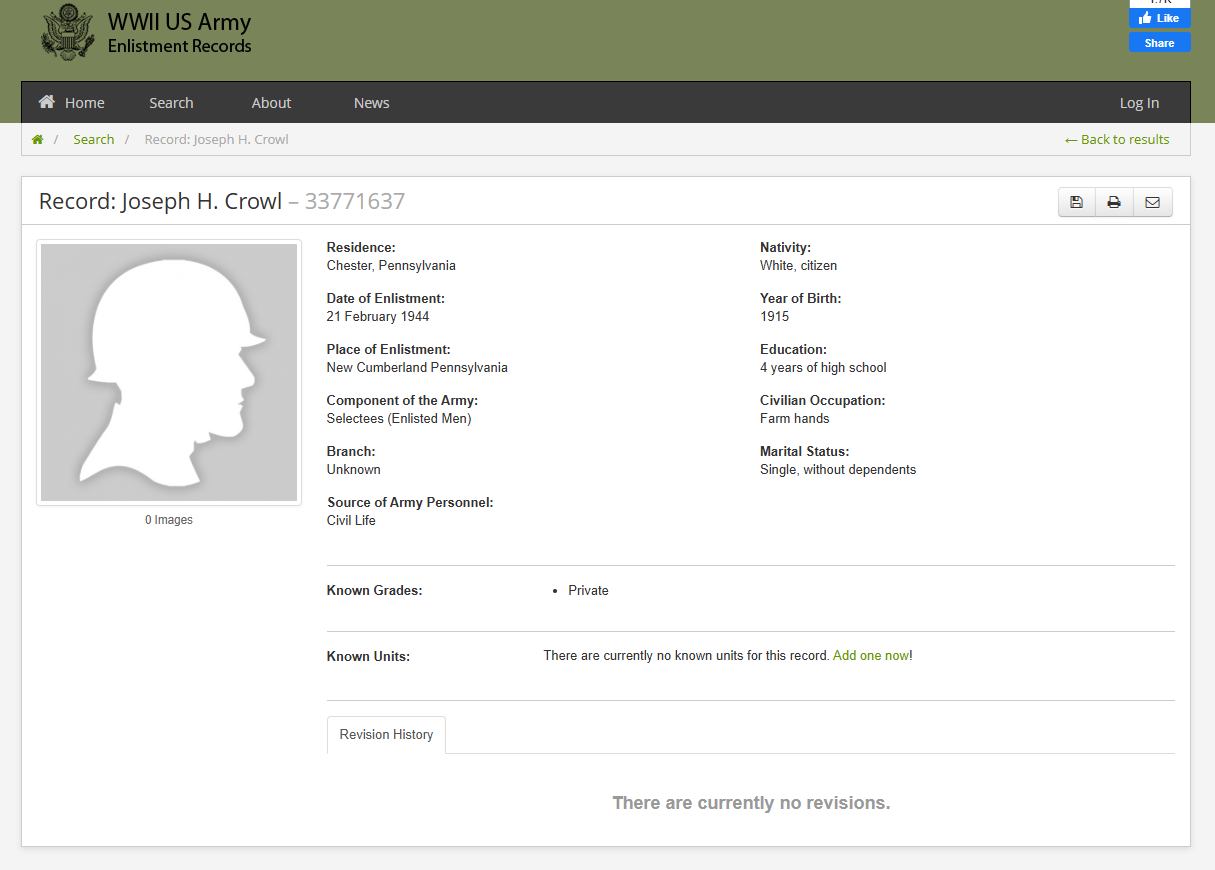Screen dimensions: 1215x870
Task: Click the record title Joseph H. Crowl
Action: click(x=160, y=201)
